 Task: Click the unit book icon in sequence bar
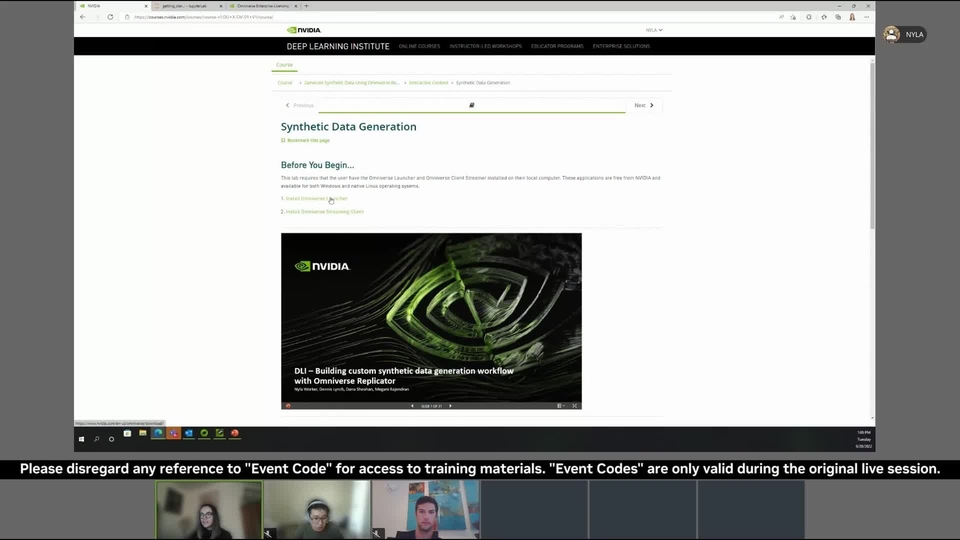[x=471, y=105]
